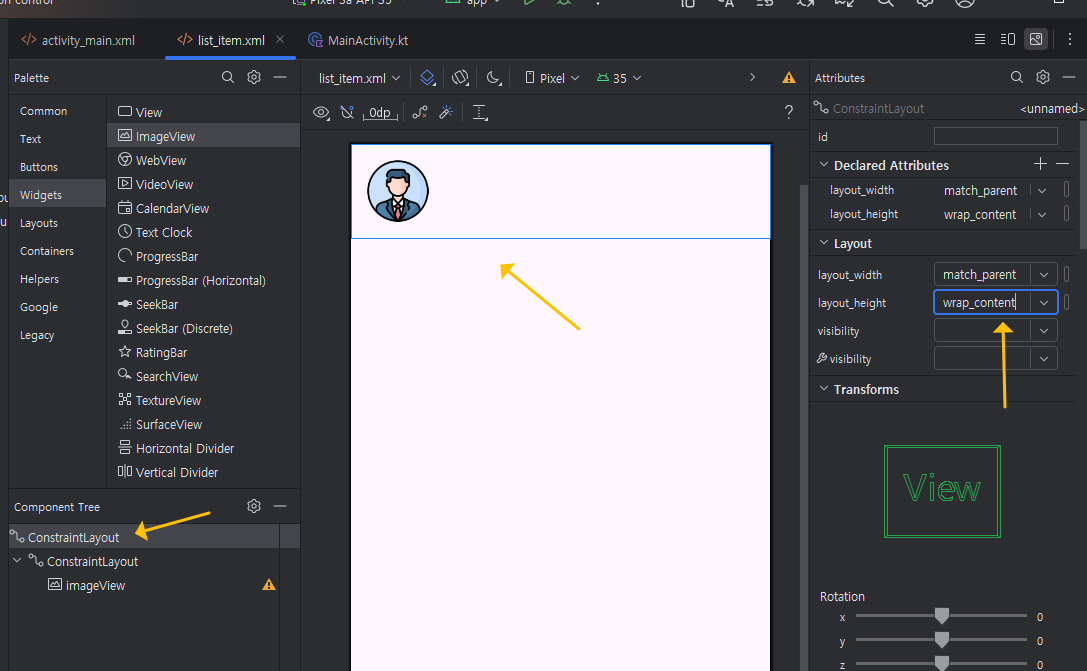Select Legacy palette category
This screenshot has width=1087, height=671.
[x=37, y=335]
